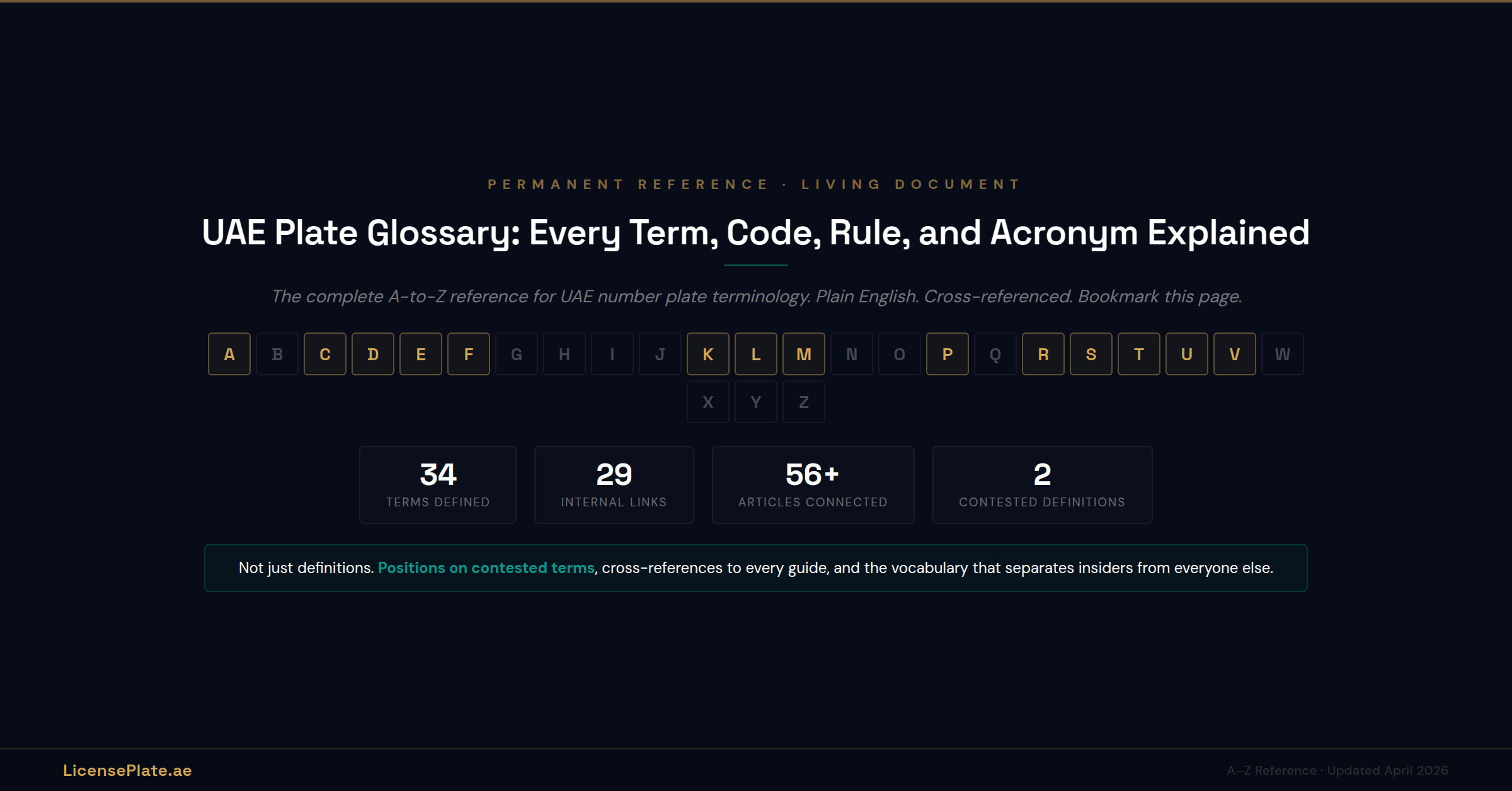Click the R letter button
This screenshot has width=1512, height=791.
tap(1043, 354)
